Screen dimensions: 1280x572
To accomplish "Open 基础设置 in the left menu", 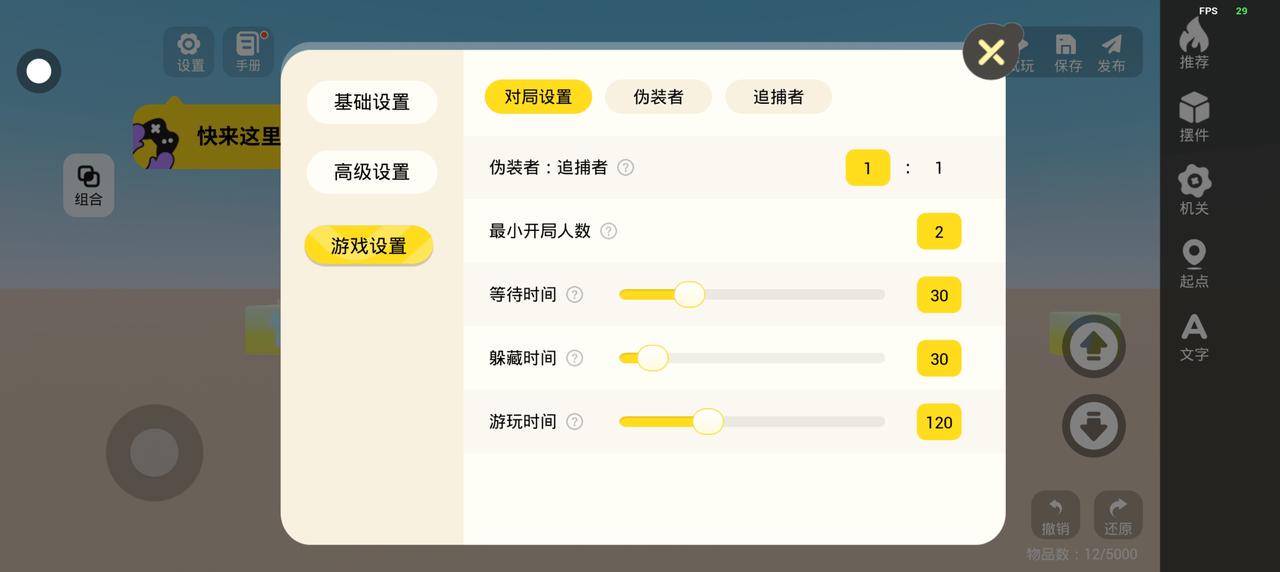I will [372, 102].
